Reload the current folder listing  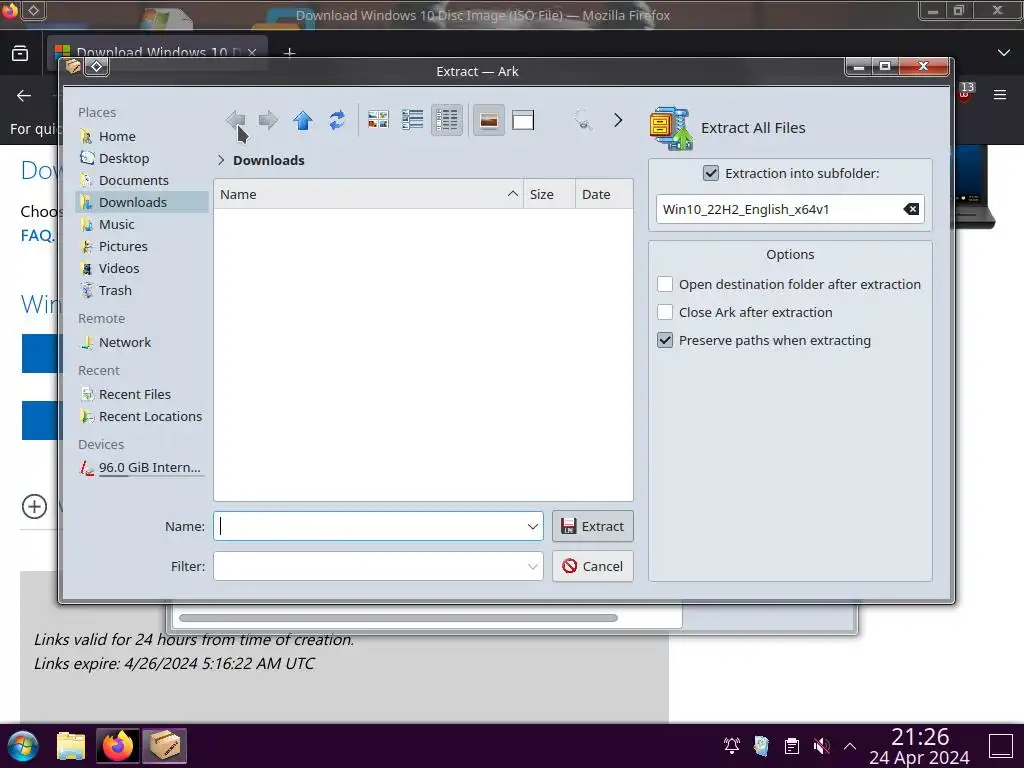point(337,120)
